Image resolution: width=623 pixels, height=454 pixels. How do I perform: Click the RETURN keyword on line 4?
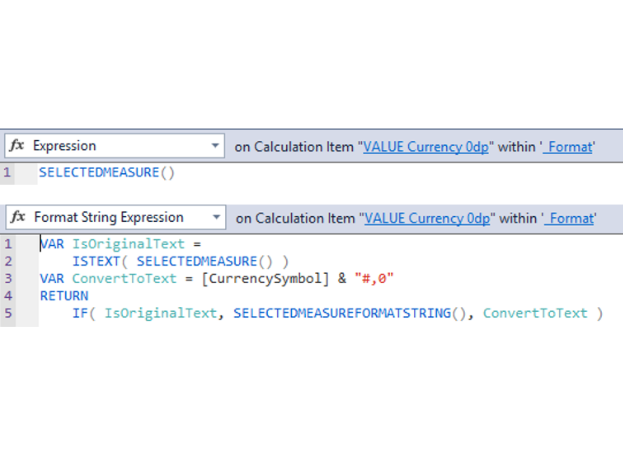click(64, 296)
